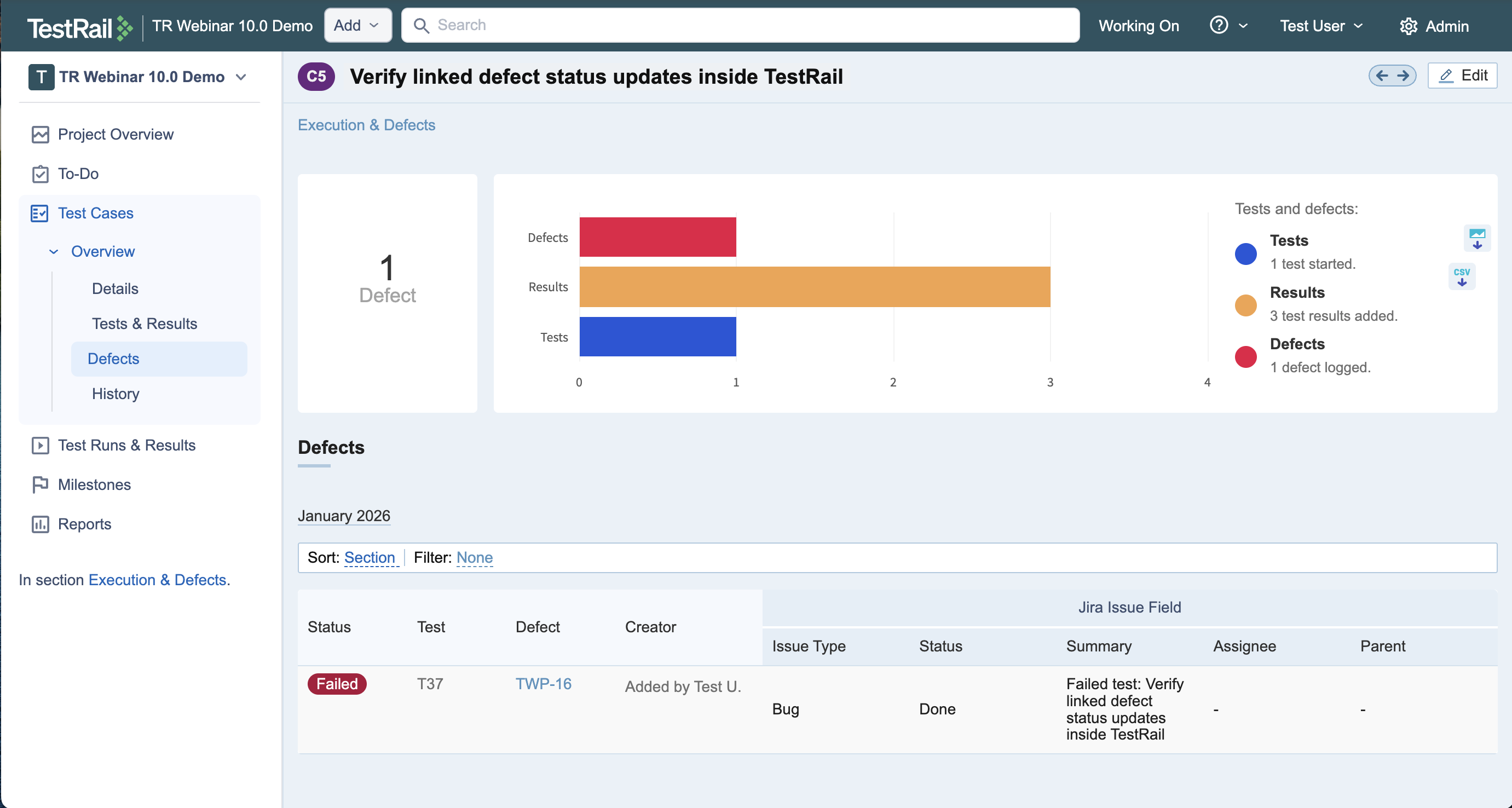Click the red Defects chart bar
Screen dimensions: 1512x808
pyautogui.click(x=658, y=237)
